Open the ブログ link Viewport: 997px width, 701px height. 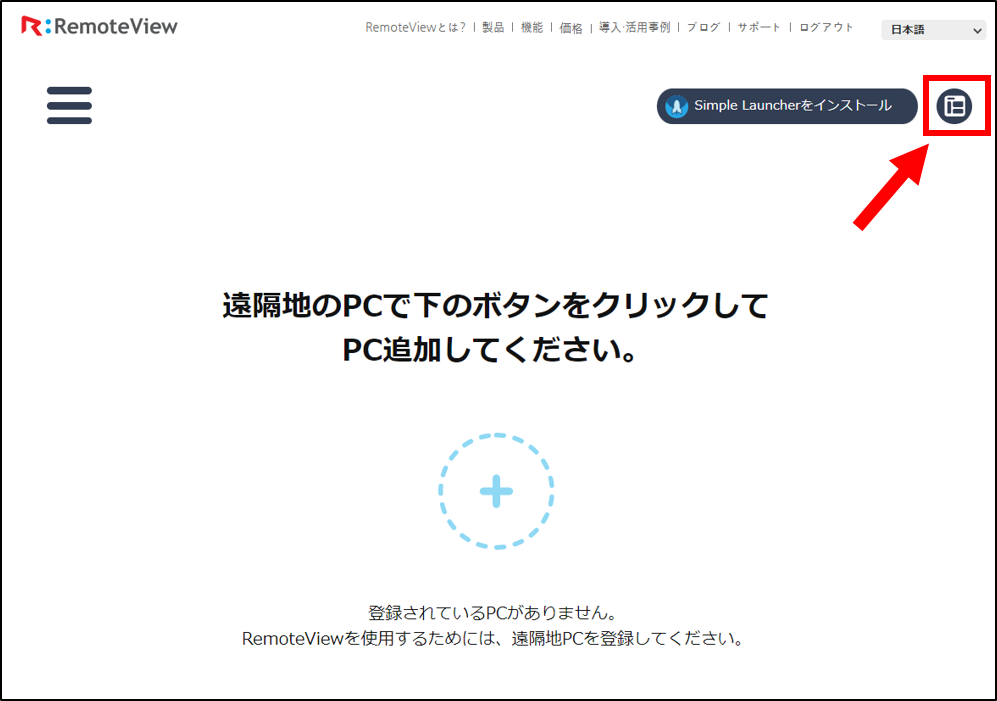pos(703,27)
